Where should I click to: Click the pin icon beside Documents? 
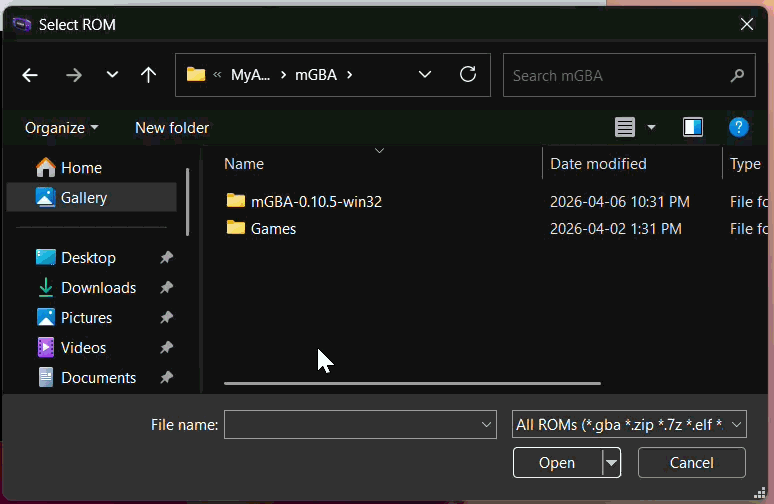pyautogui.click(x=166, y=378)
